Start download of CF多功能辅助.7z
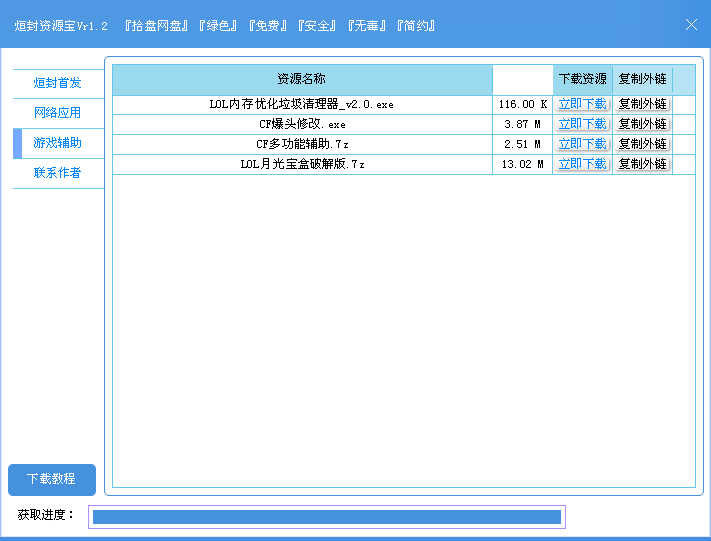The image size is (711, 541). (582, 144)
